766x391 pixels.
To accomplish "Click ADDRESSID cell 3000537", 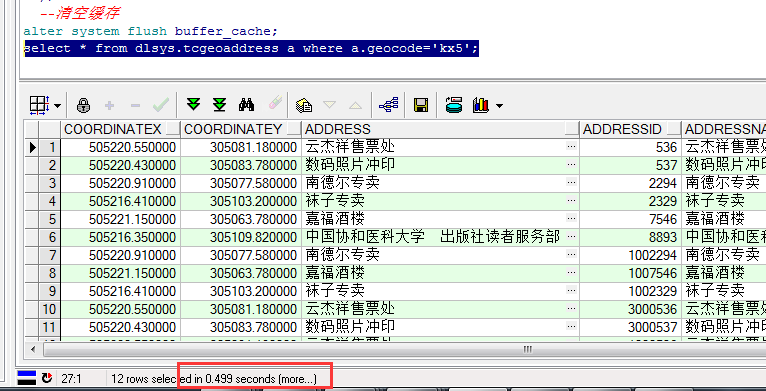I will 631,327.
